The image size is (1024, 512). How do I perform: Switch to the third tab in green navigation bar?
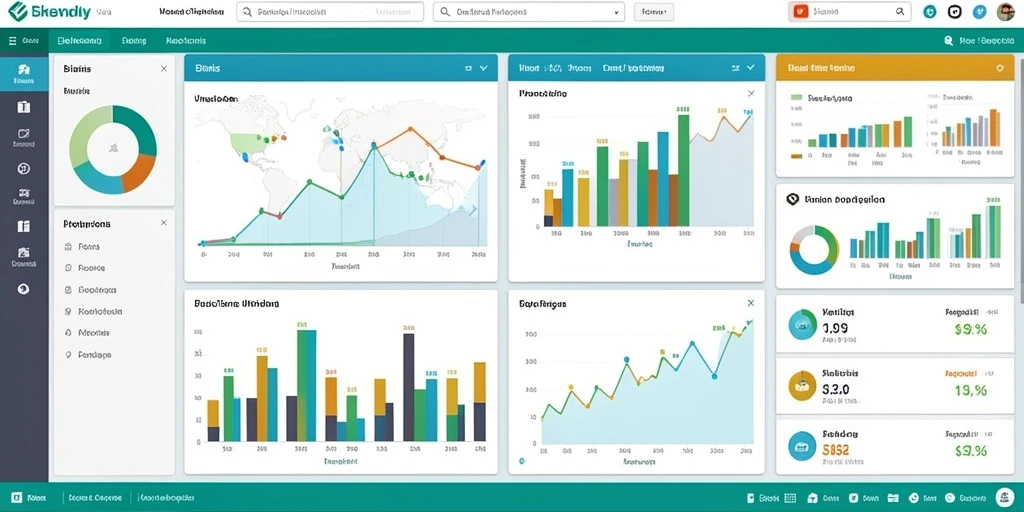(x=185, y=40)
